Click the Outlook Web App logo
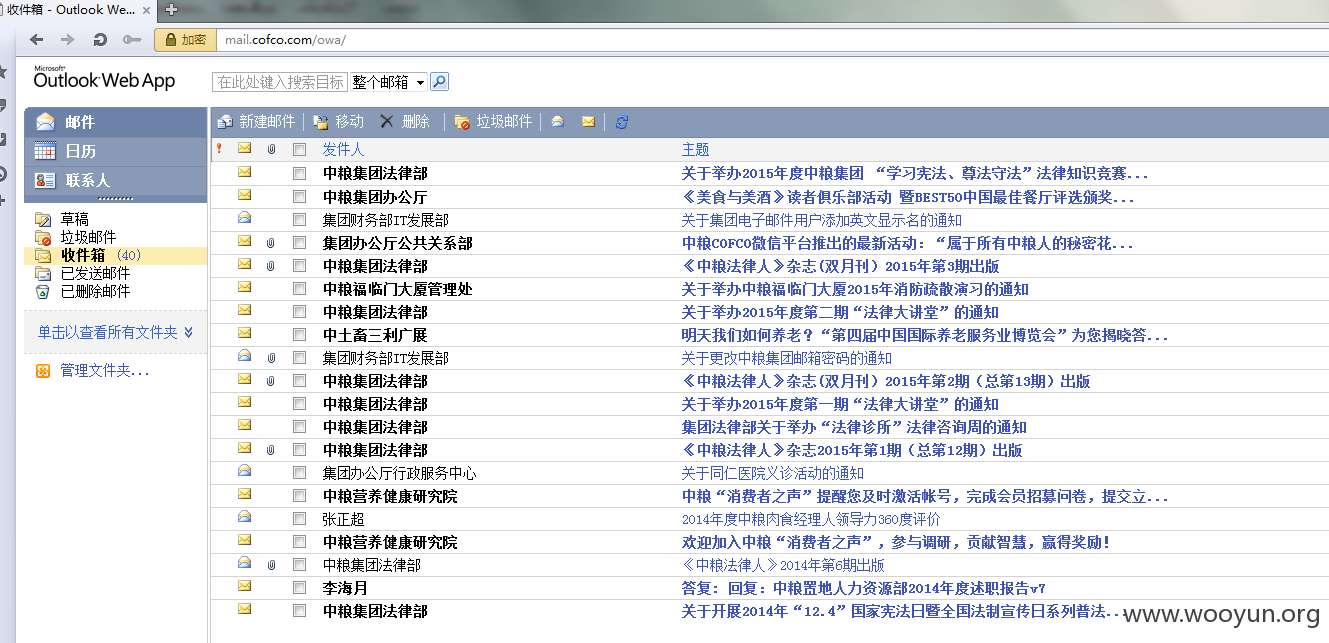Image resolution: width=1329 pixels, height=643 pixels. coord(104,79)
